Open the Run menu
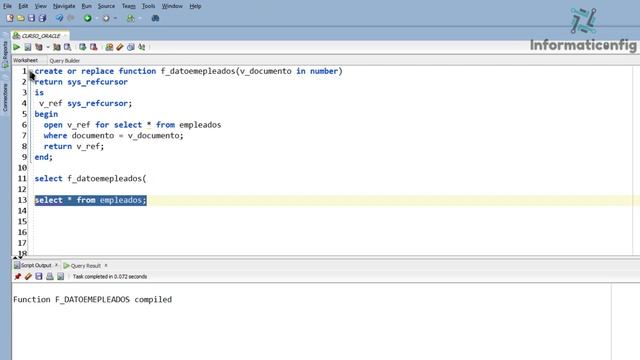This screenshot has height=360, width=640. [x=87, y=6]
